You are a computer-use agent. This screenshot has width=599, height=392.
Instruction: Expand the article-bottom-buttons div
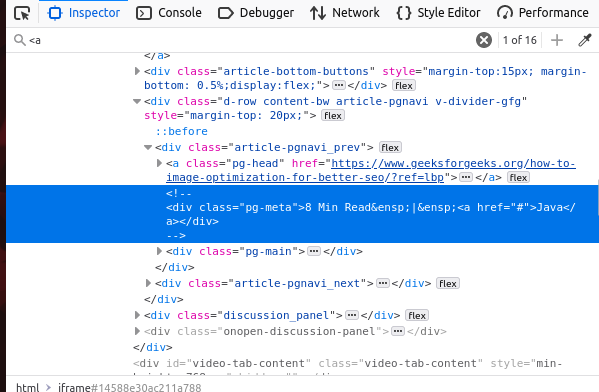[x=137, y=71]
